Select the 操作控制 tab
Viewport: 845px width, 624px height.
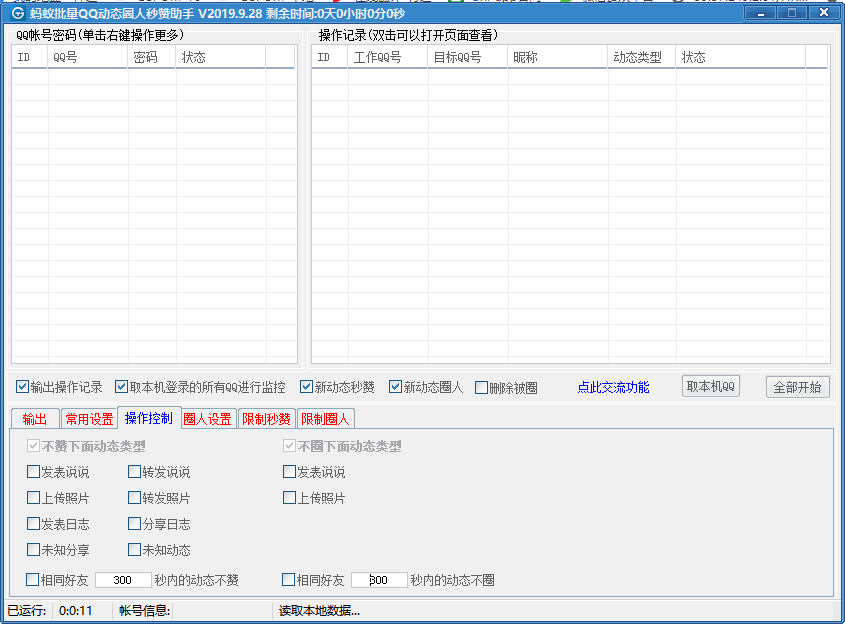(149, 418)
